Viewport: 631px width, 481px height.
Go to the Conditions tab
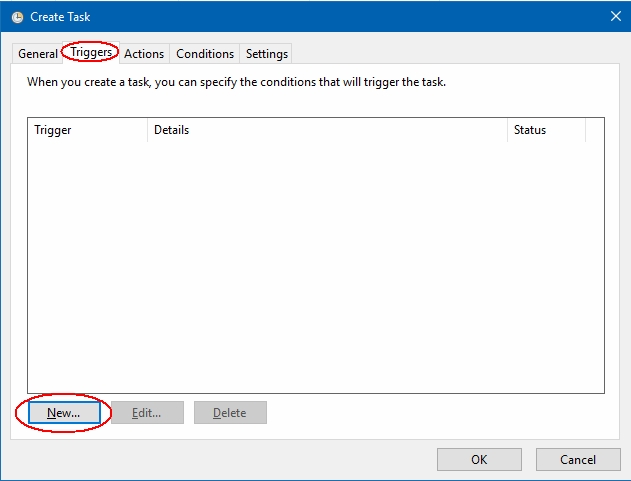click(x=205, y=54)
